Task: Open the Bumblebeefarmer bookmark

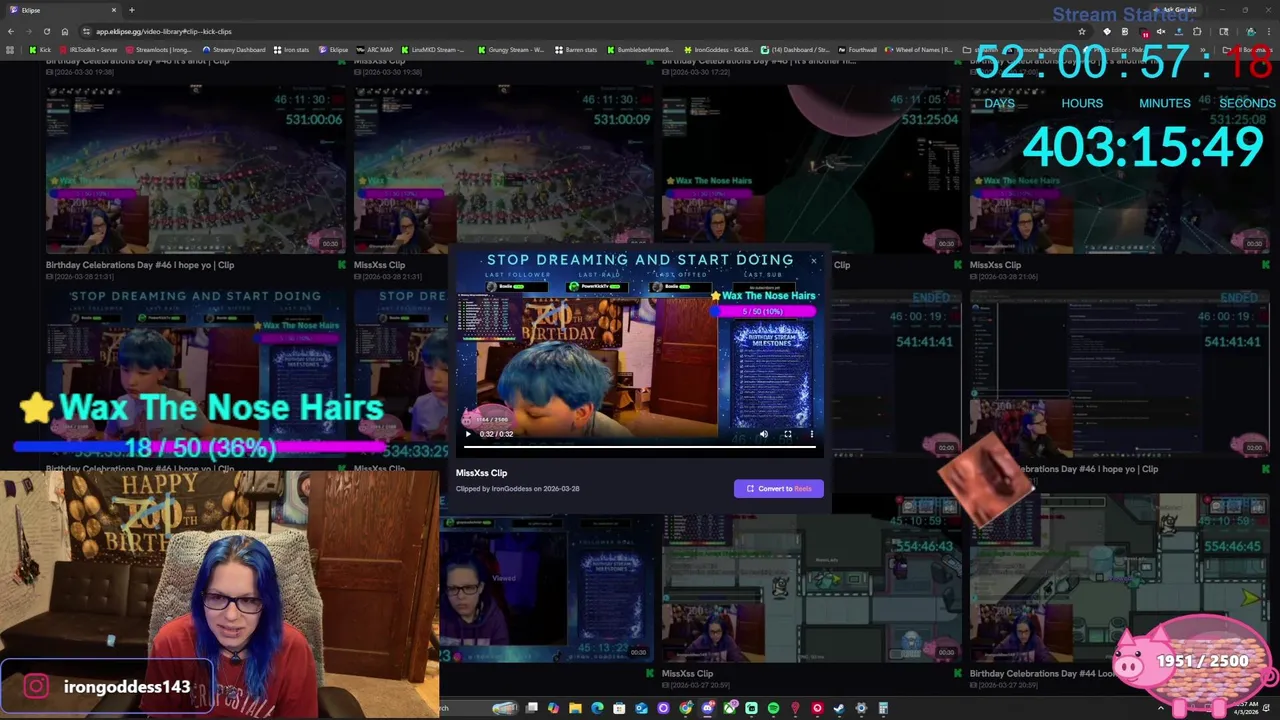Action: click(640, 50)
